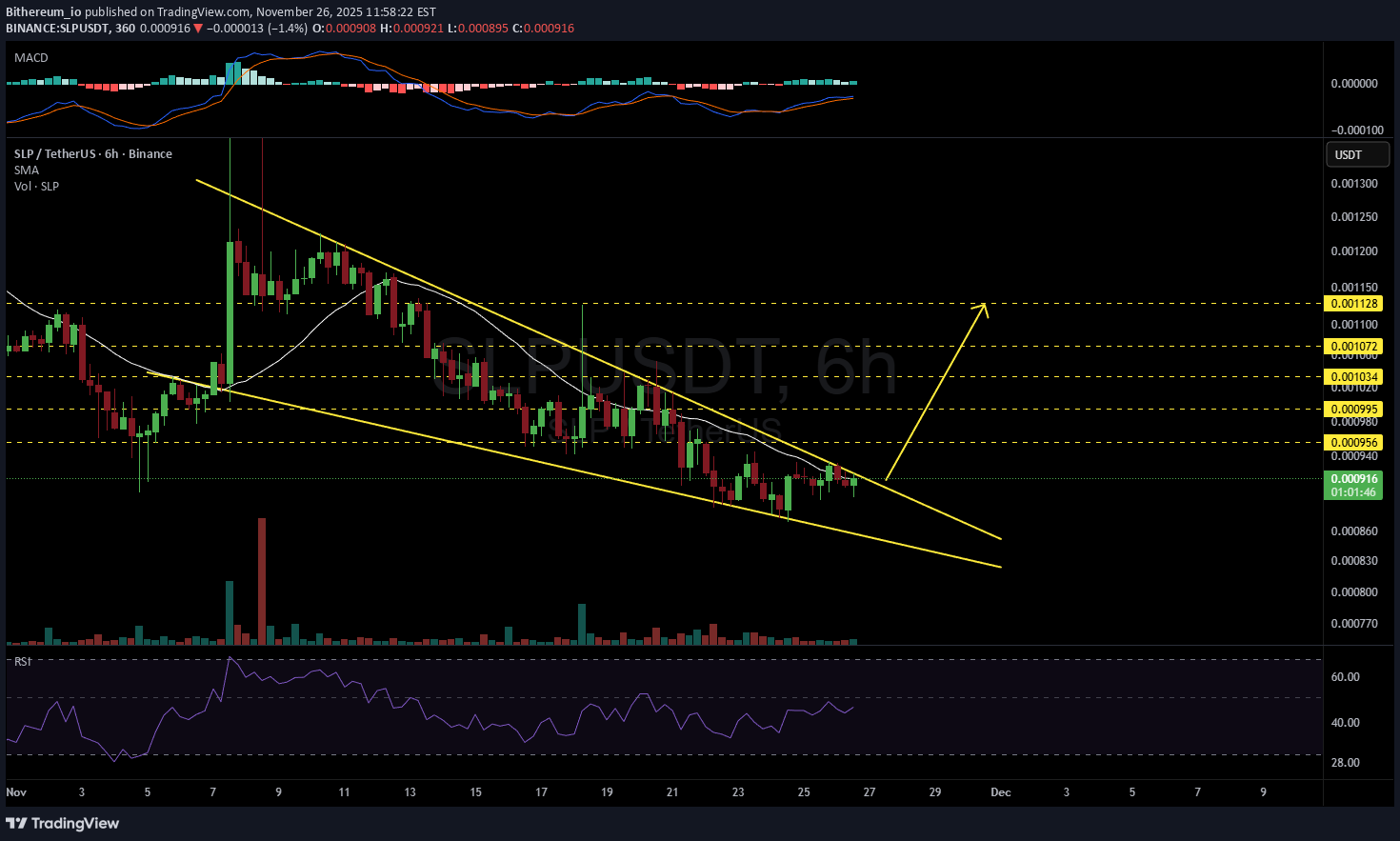Viewport: 1400px width, 841px height.
Task: Click the TradingView logo at bottom left
Action: click(63, 823)
